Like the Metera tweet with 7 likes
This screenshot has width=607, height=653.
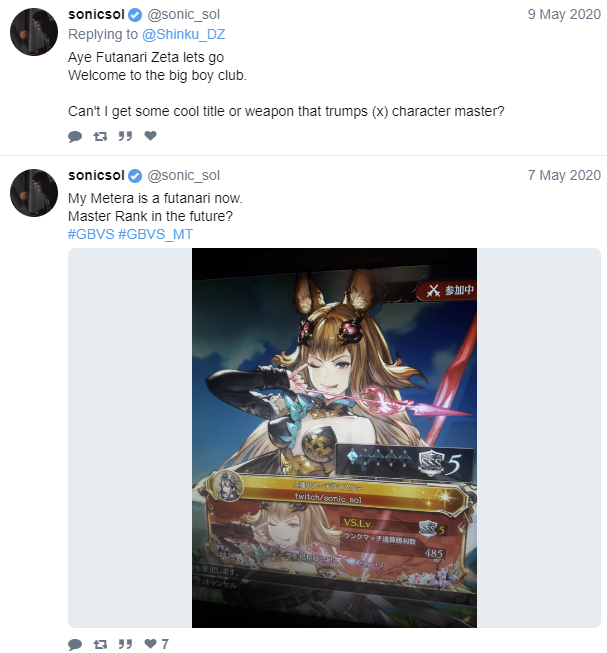[x=156, y=644]
